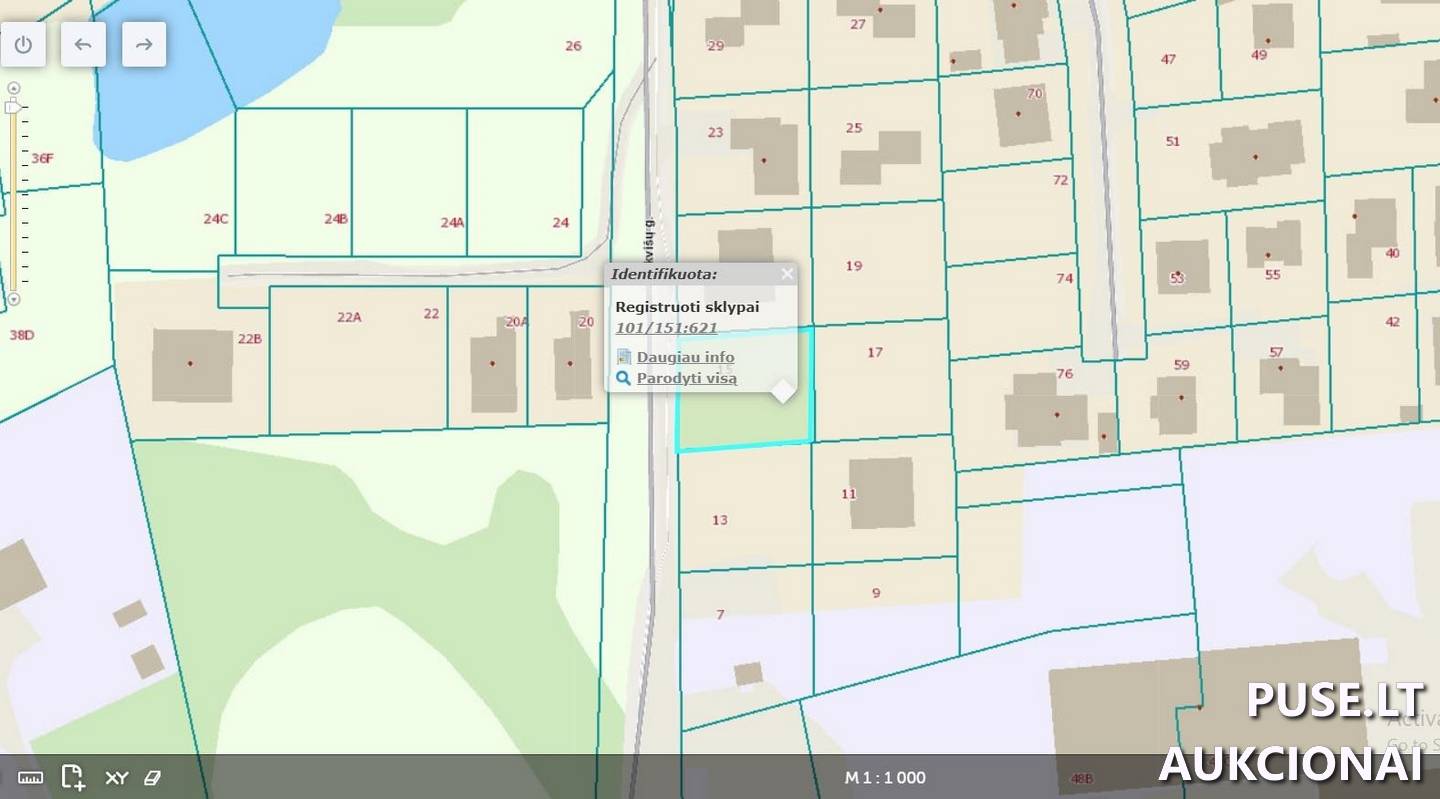Click parcel label 38D
1440x799 pixels.
tap(21, 334)
